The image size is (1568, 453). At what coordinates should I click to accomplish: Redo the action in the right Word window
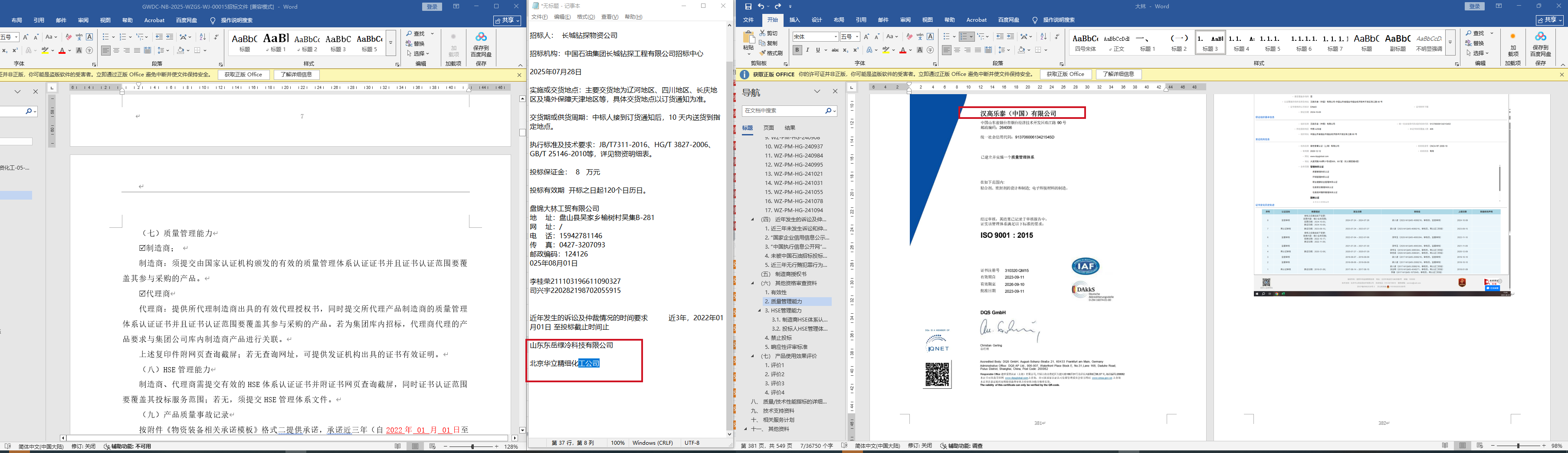point(778,6)
